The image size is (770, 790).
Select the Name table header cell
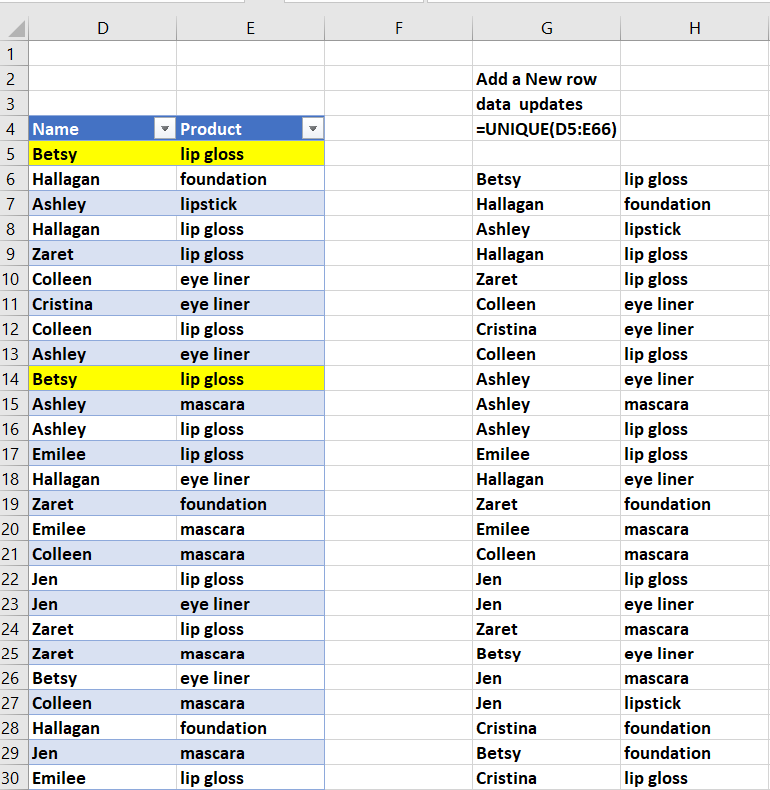(x=90, y=129)
